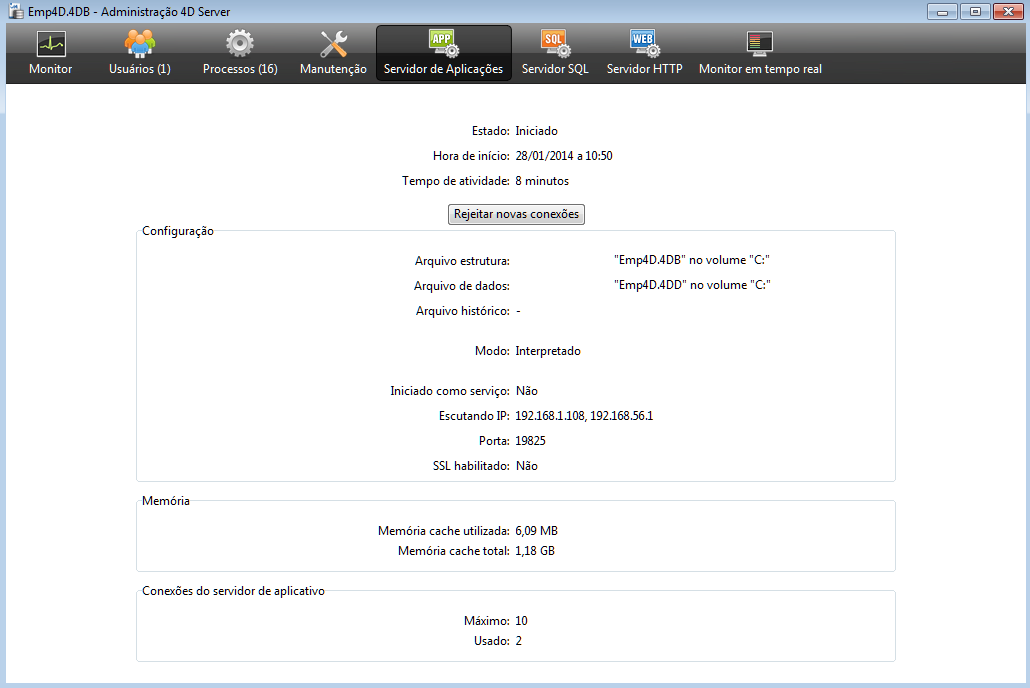Click the listening IP addresses value
Screen dimensions: 1030x688
tap(583, 416)
